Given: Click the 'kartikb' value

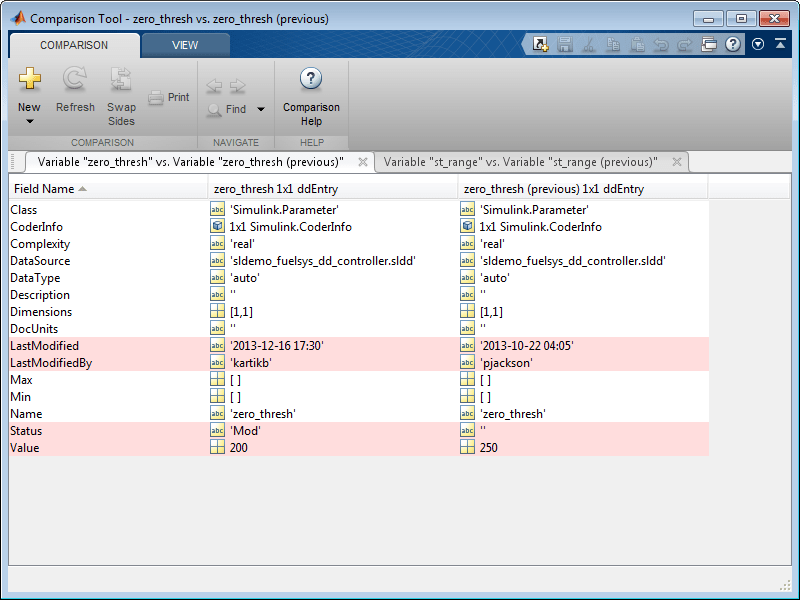Looking at the screenshot, I should pos(251,363).
